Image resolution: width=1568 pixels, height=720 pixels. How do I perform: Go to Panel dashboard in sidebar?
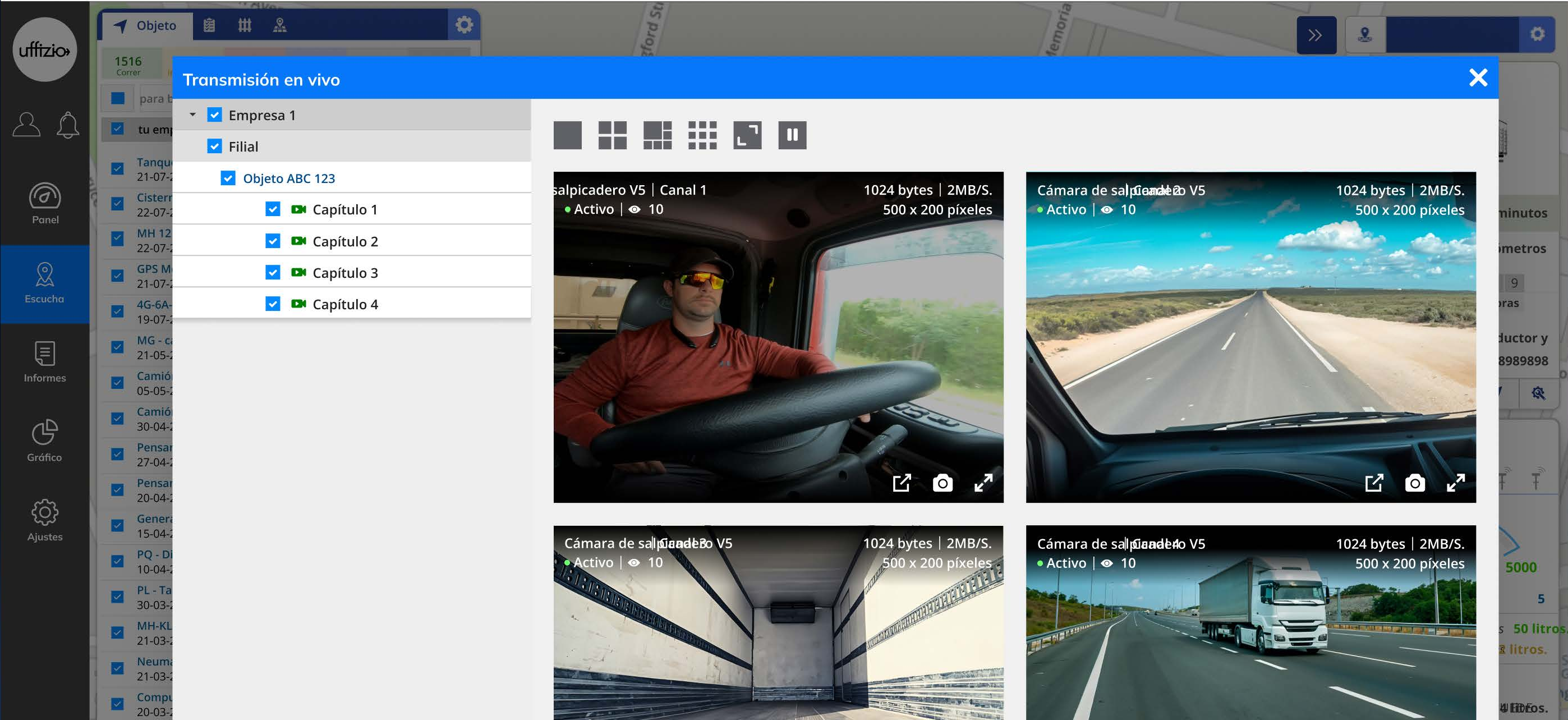pos(45,204)
